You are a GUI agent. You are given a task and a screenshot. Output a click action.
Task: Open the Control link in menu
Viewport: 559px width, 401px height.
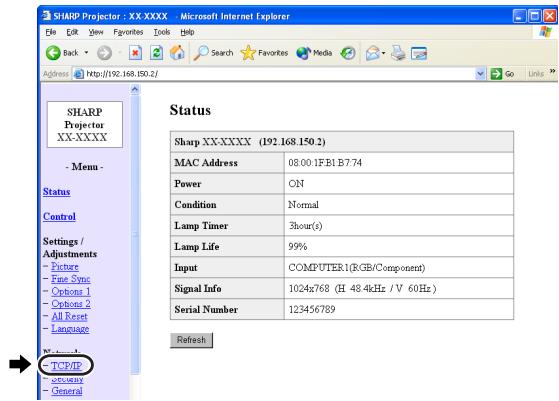[59, 217]
